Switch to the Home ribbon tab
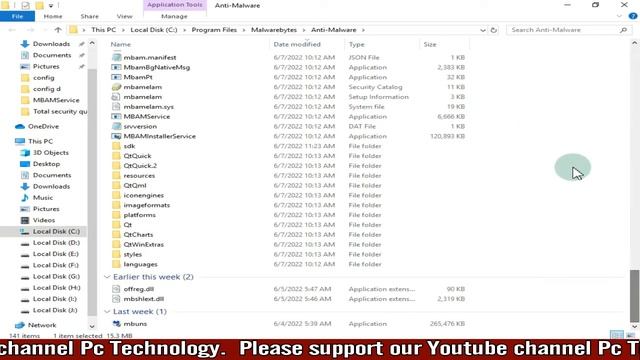The image size is (640, 360). coord(53,16)
